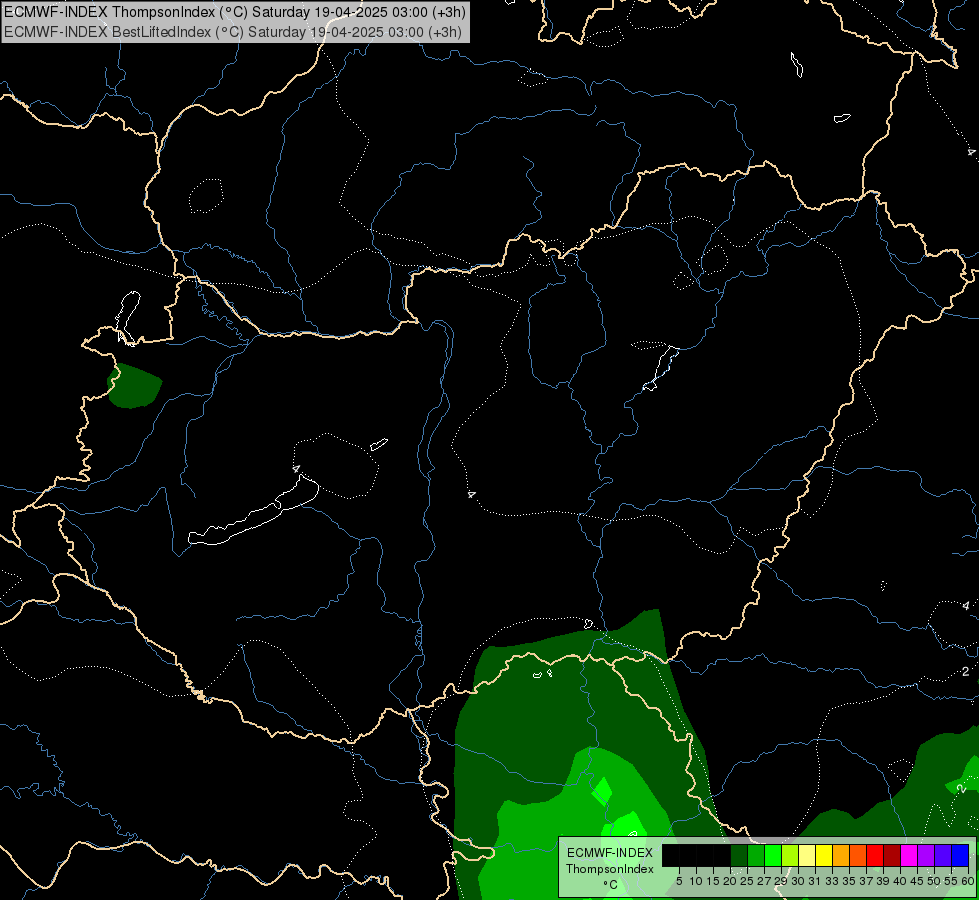The height and width of the screenshot is (900, 979).
Task: Click legend tick value 60
Action: 968,881
